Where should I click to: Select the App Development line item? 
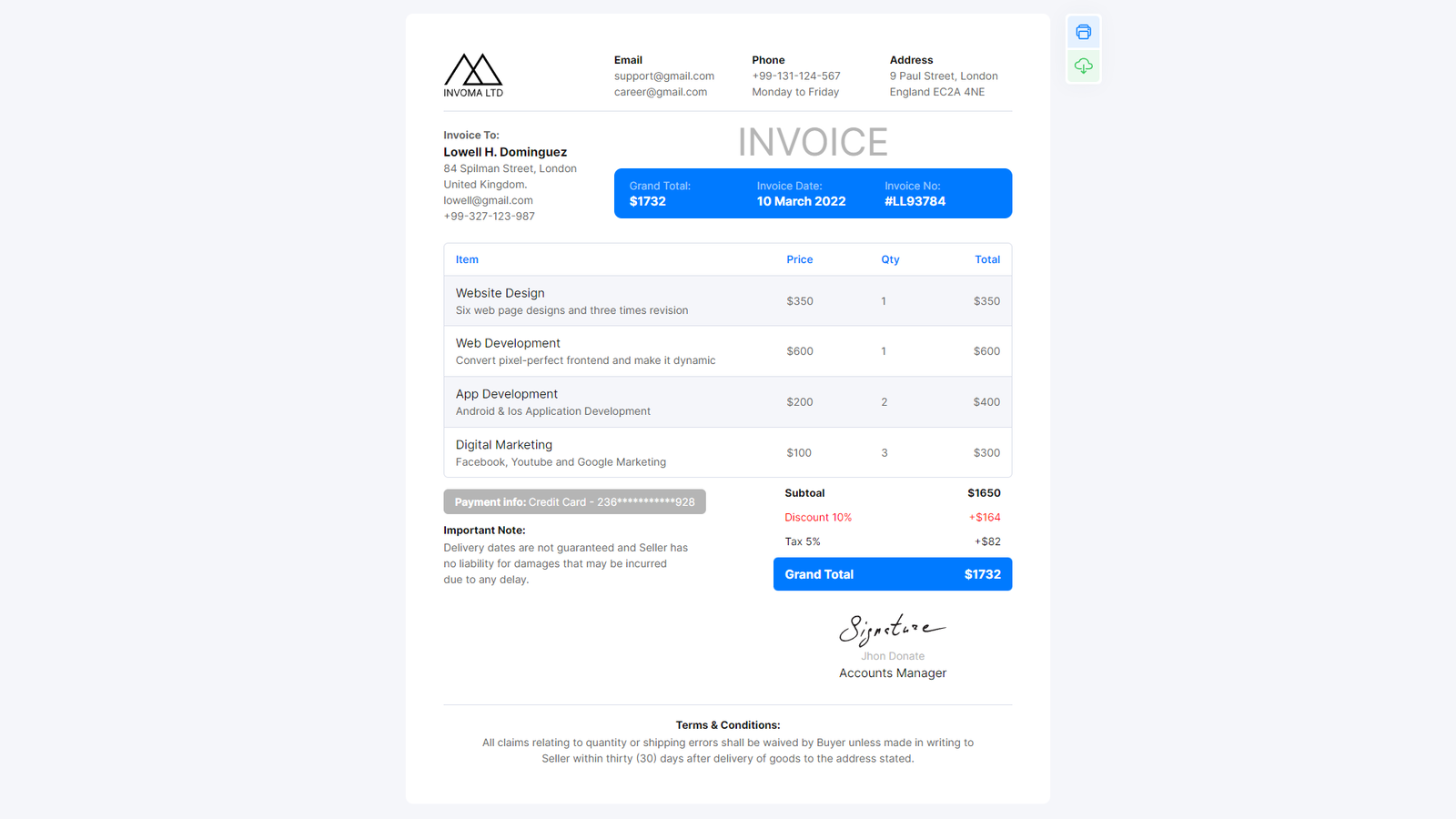click(727, 401)
